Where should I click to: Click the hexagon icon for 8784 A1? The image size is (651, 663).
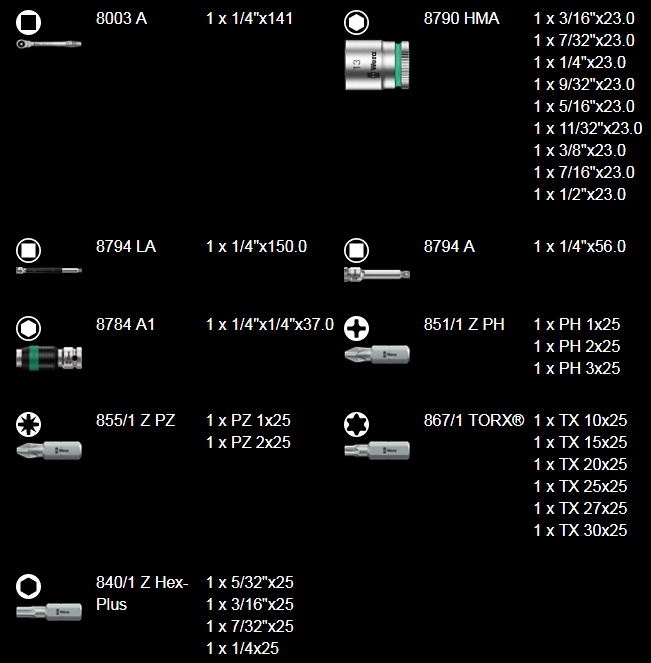28,328
